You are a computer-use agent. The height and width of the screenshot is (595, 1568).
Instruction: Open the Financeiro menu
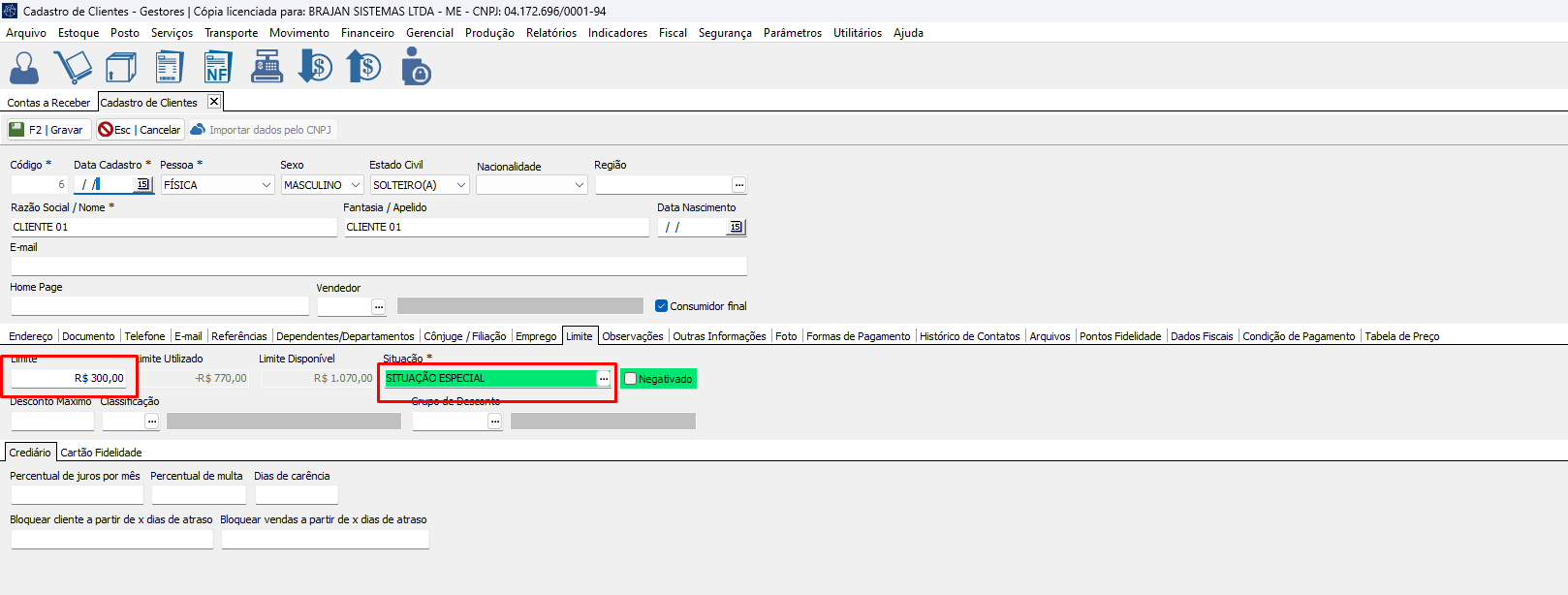[367, 33]
